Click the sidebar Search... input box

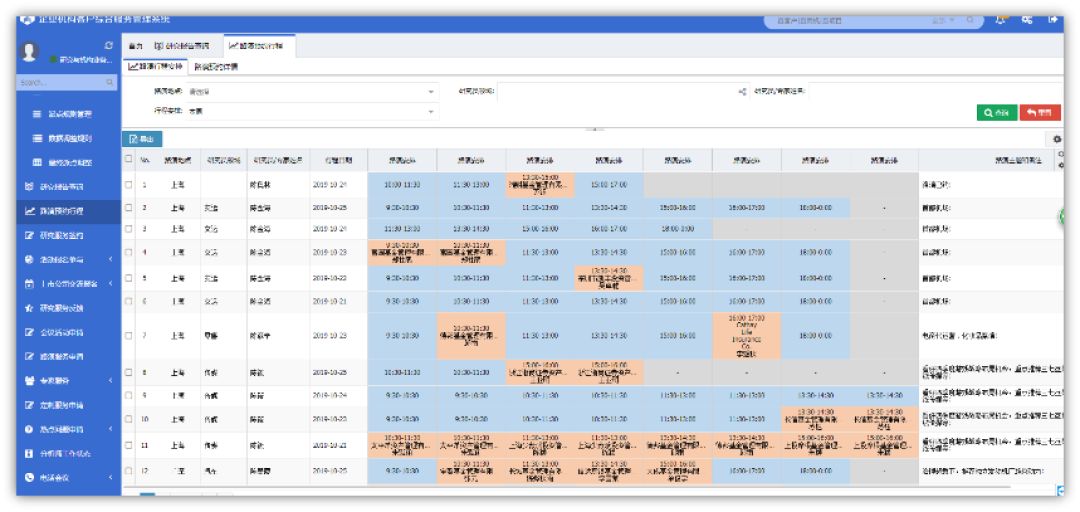(x=67, y=82)
